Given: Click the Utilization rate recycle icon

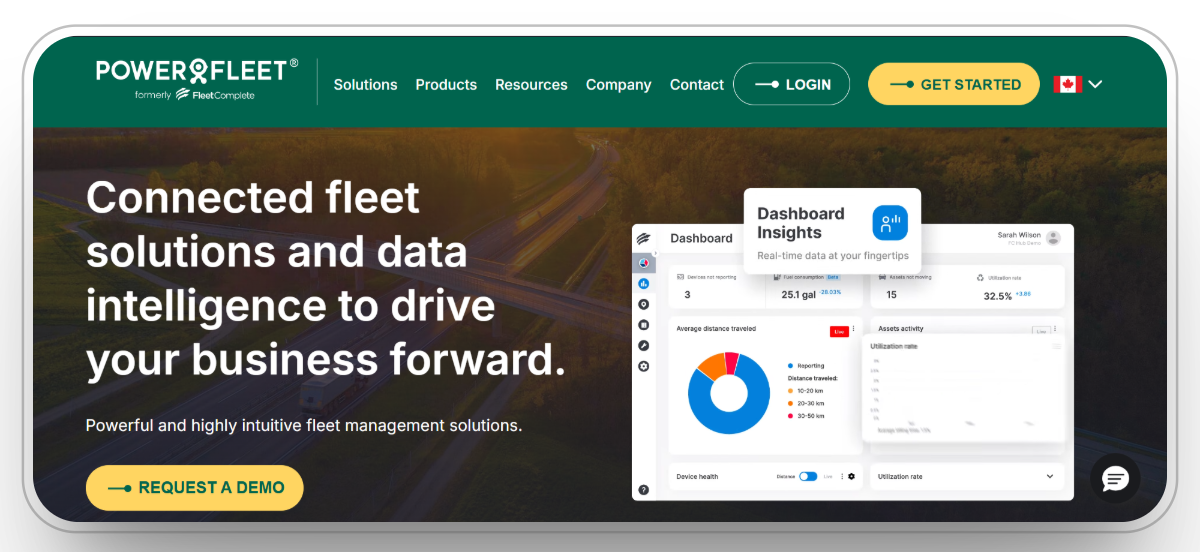Looking at the screenshot, I should click(980, 277).
